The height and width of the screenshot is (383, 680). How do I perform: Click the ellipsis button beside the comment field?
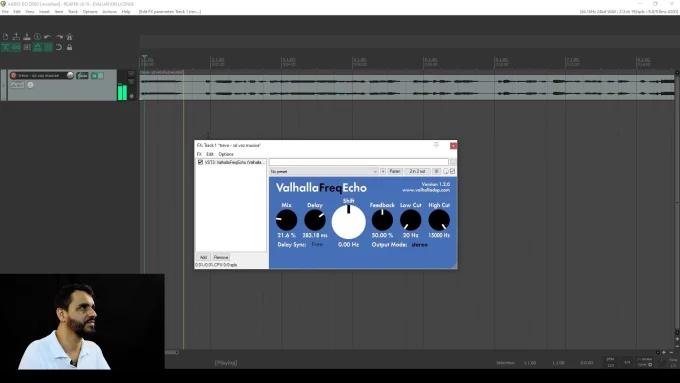tap(453, 162)
